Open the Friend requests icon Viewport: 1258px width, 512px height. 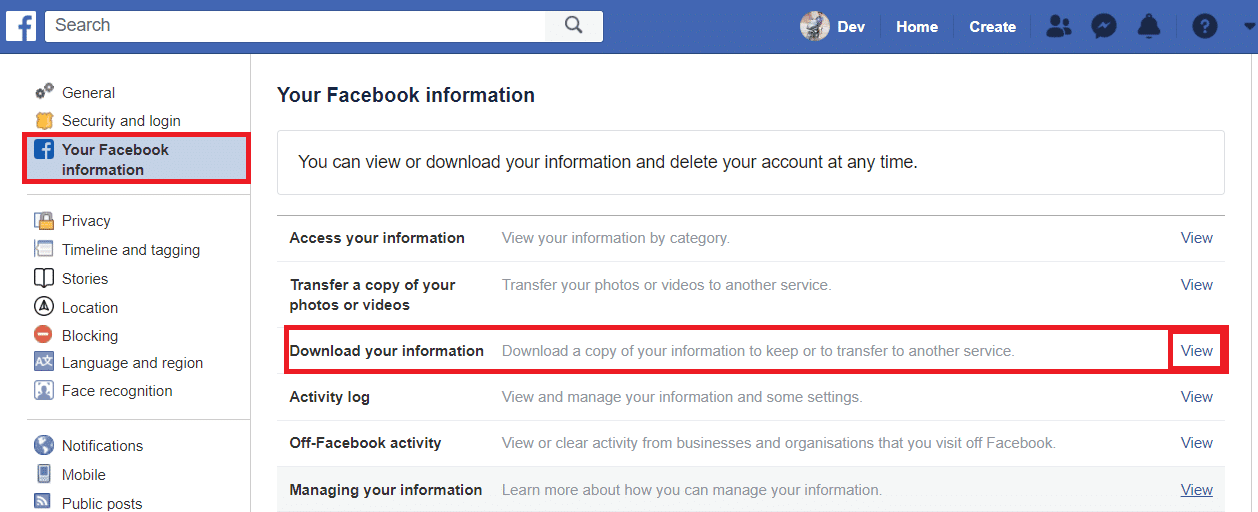[x=1057, y=27]
